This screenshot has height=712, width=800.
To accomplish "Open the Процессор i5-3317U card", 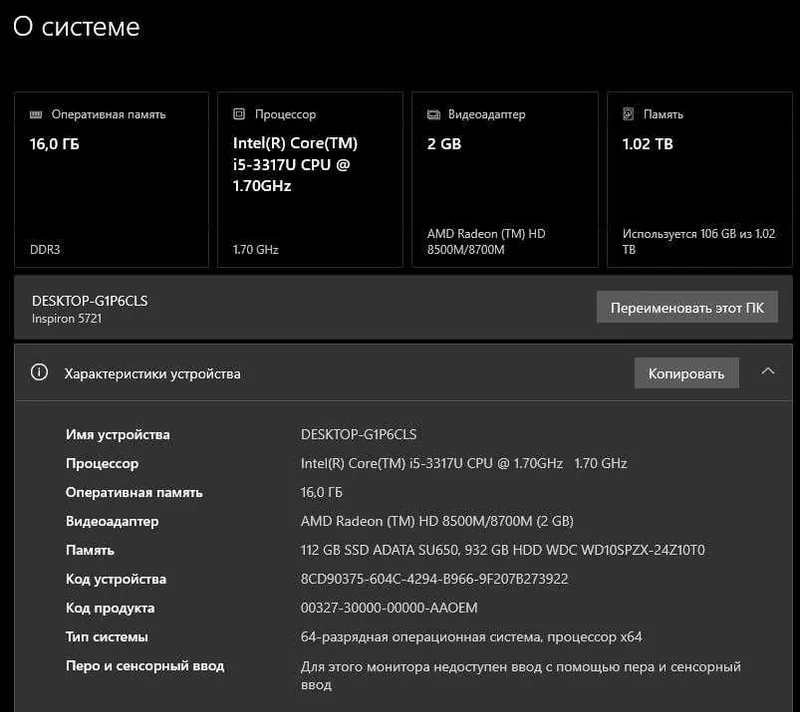I will point(310,180).
